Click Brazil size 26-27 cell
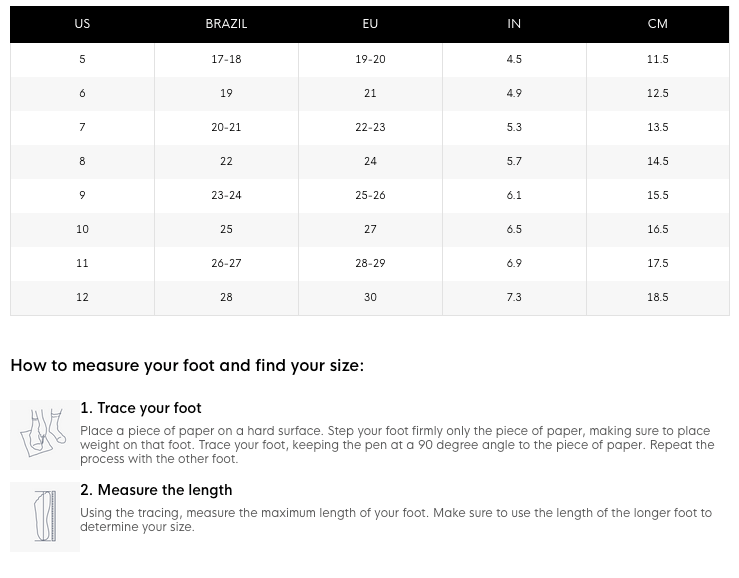The height and width of the screenshot is (578, 739). [226, 263]
